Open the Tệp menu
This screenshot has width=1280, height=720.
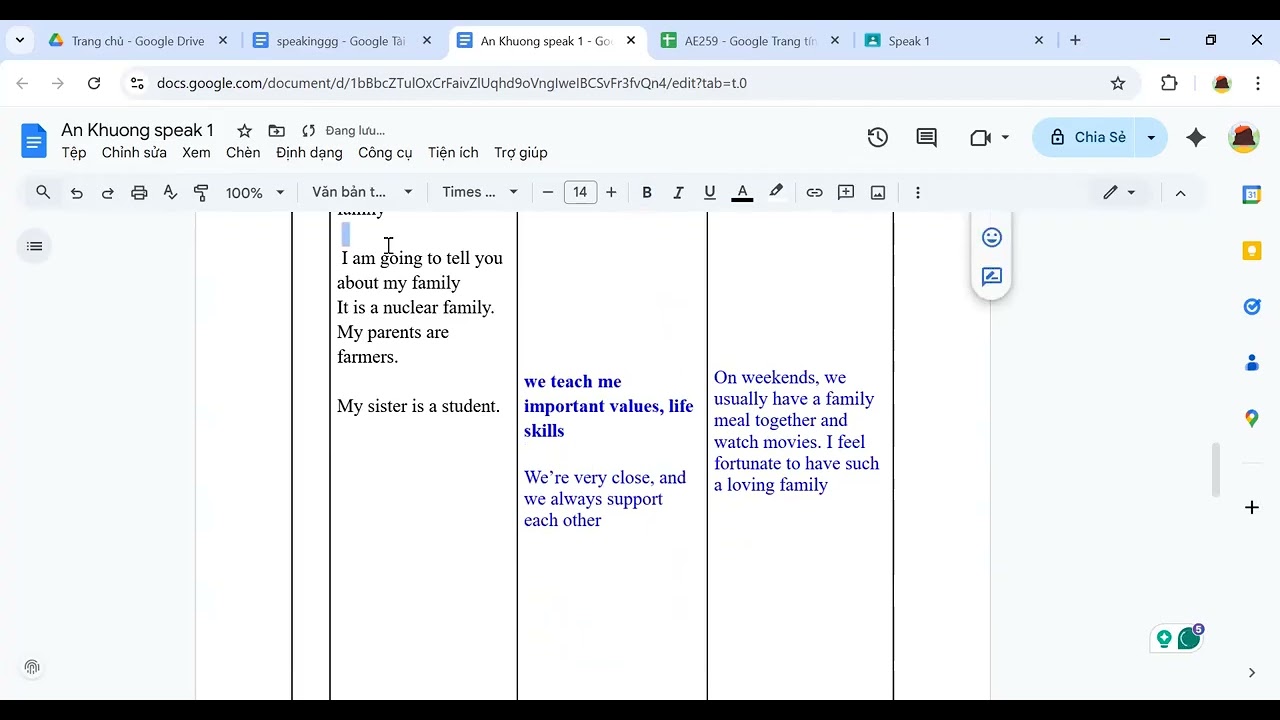tap(74, 153)
